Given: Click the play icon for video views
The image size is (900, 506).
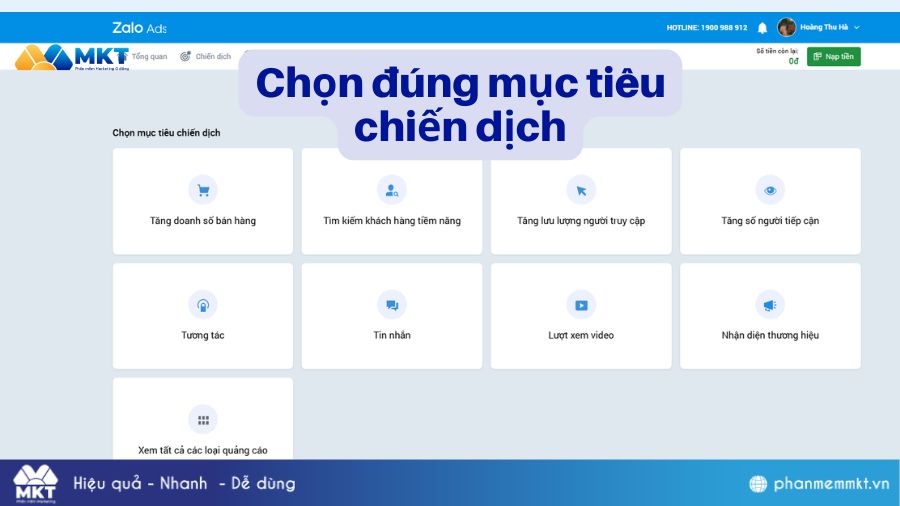Looking at the screenshot, I should 581,305.
